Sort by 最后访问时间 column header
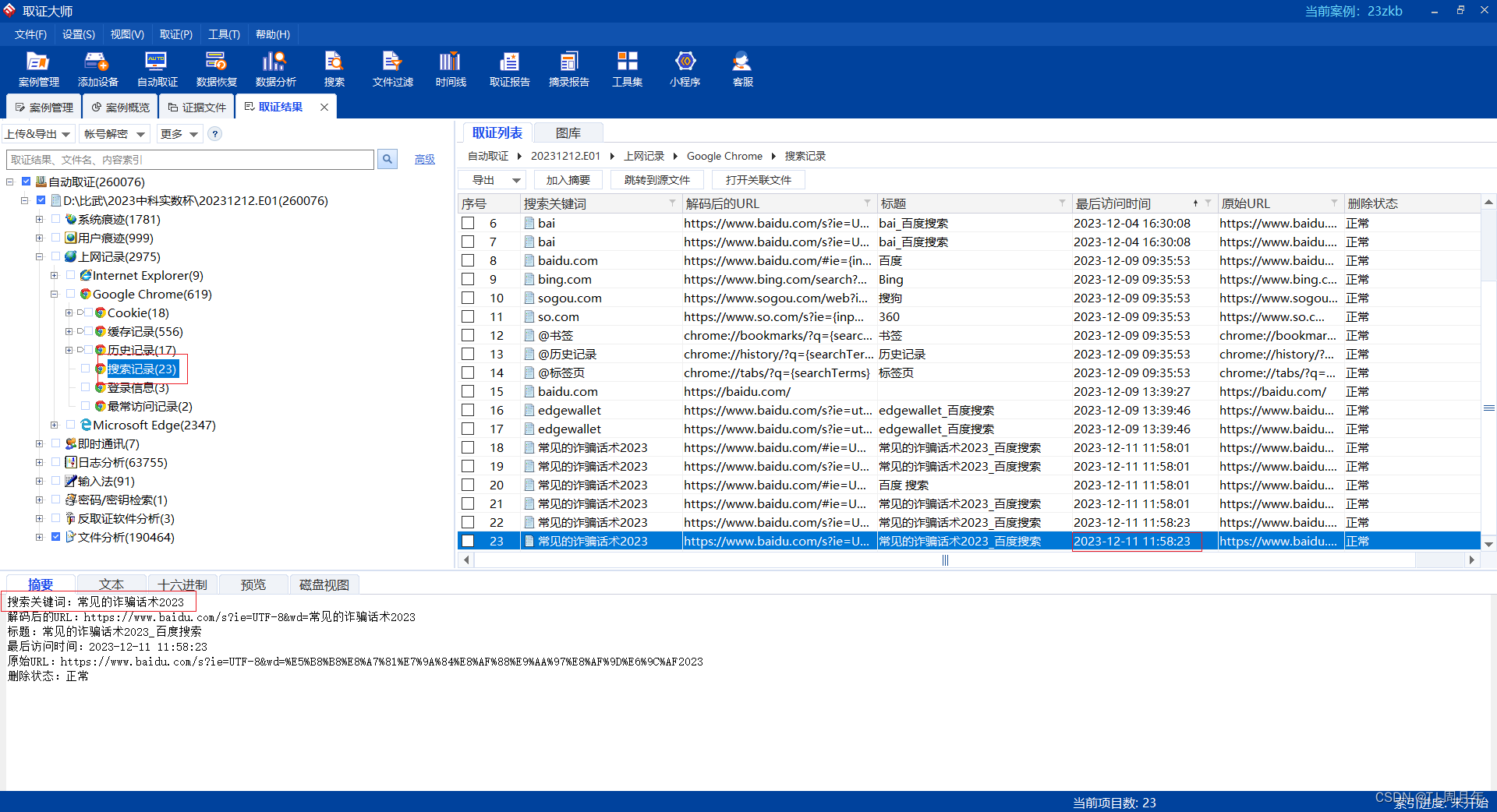The height and width of the screenshot is (812, 1497). (x=1113, y=203)
